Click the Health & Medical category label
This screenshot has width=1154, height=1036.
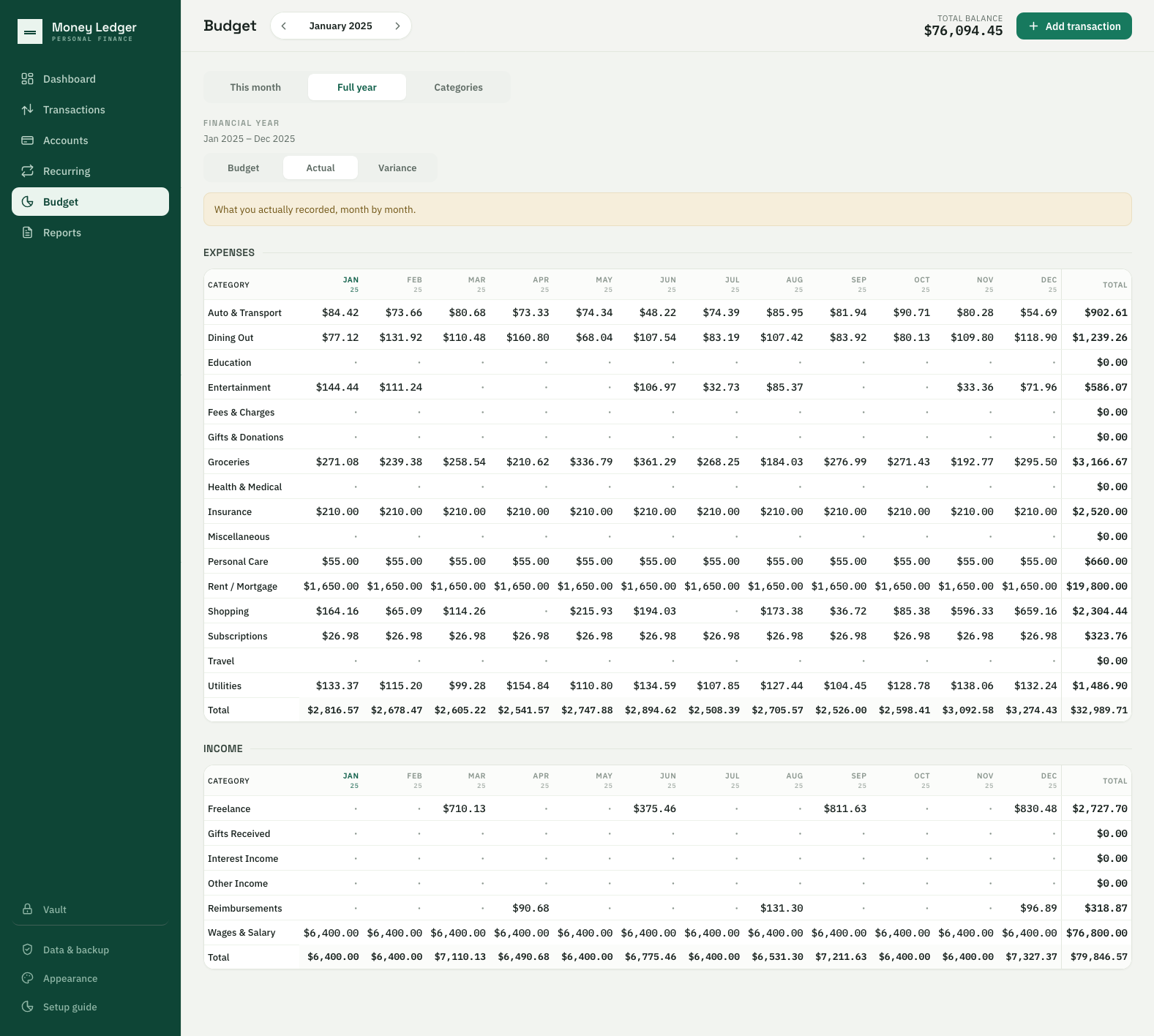[244, 487]
